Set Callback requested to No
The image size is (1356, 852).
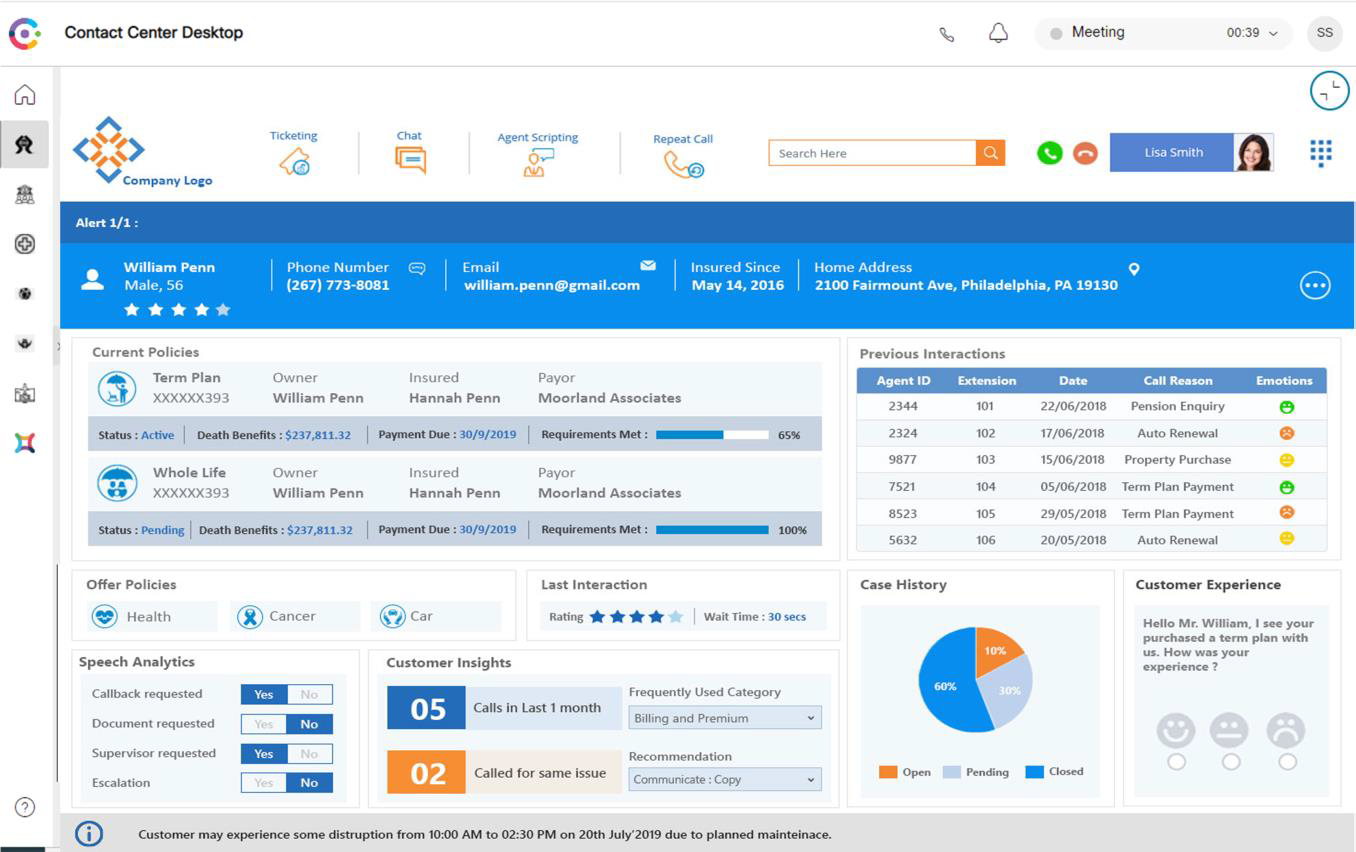310,694
